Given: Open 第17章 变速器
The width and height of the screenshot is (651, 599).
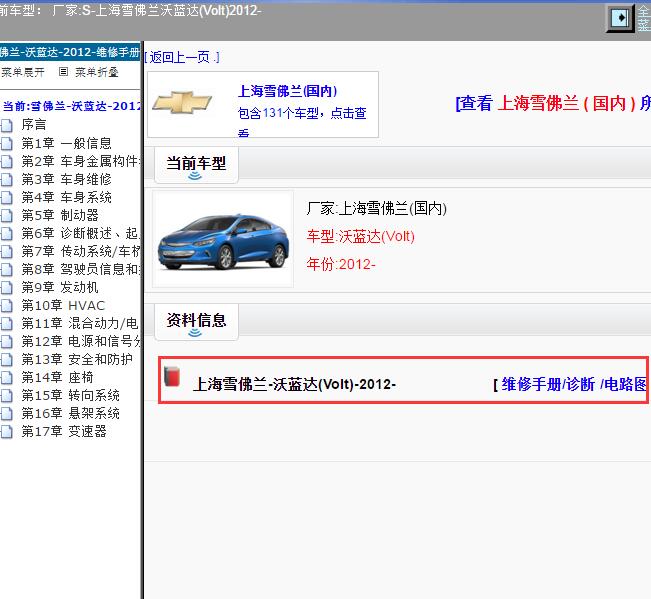Looking at the screenshot, I should (64, 432).
